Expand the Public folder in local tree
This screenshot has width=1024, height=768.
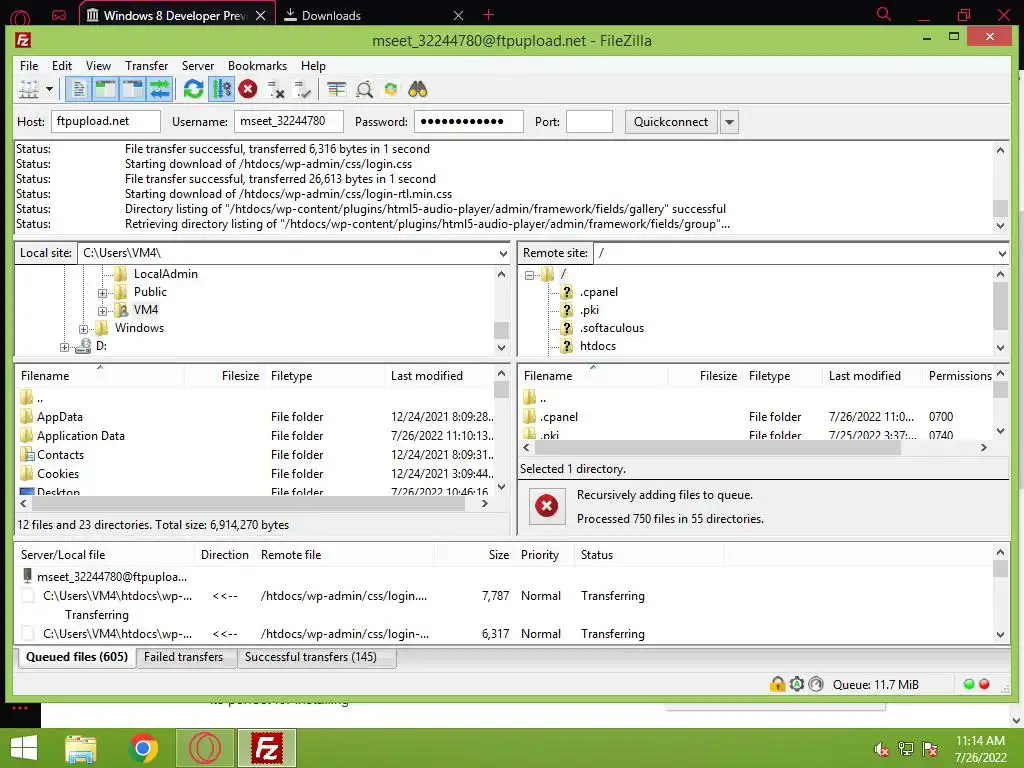(102, 293)
